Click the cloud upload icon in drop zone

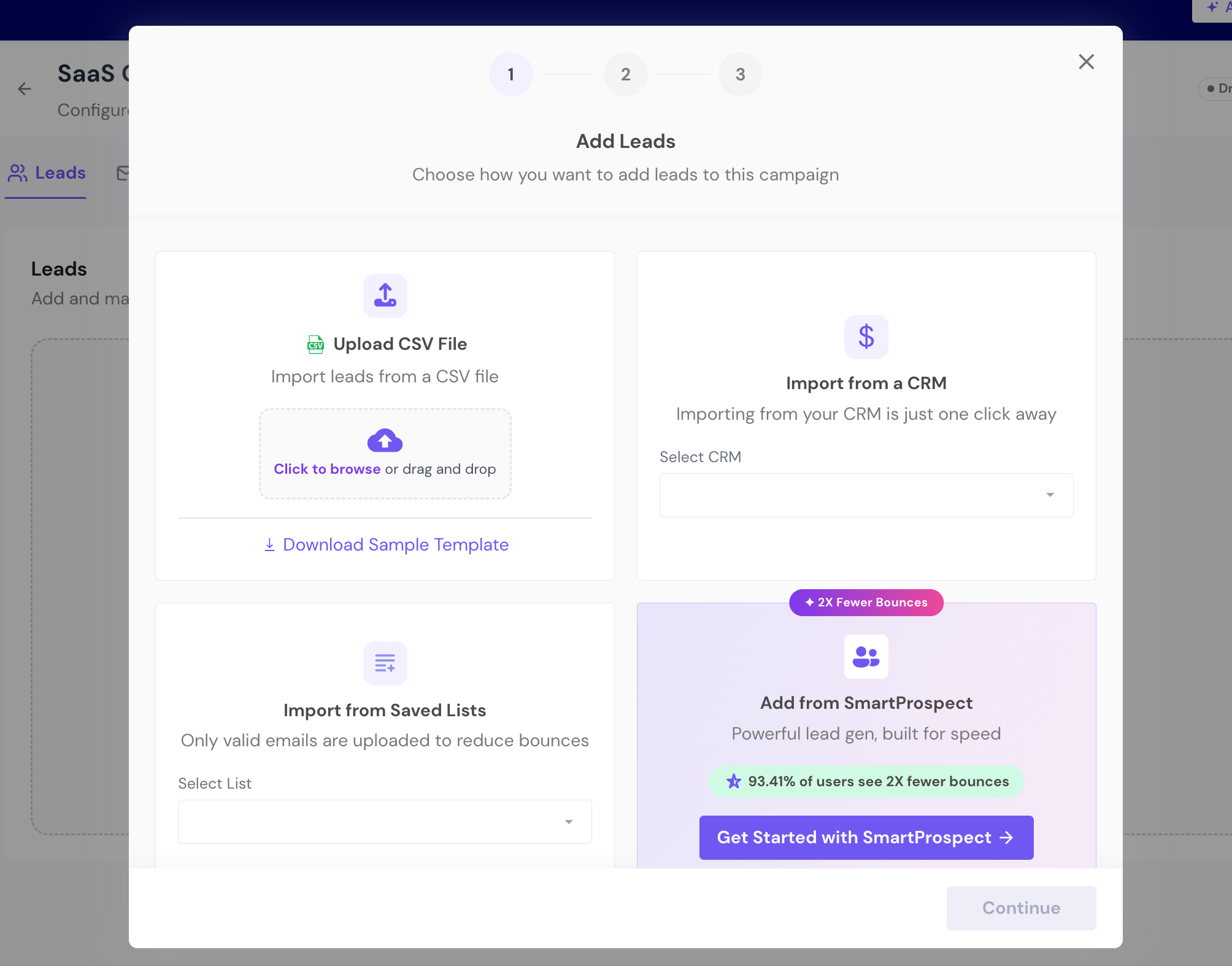pyautogui.click(x=385, y=440)
